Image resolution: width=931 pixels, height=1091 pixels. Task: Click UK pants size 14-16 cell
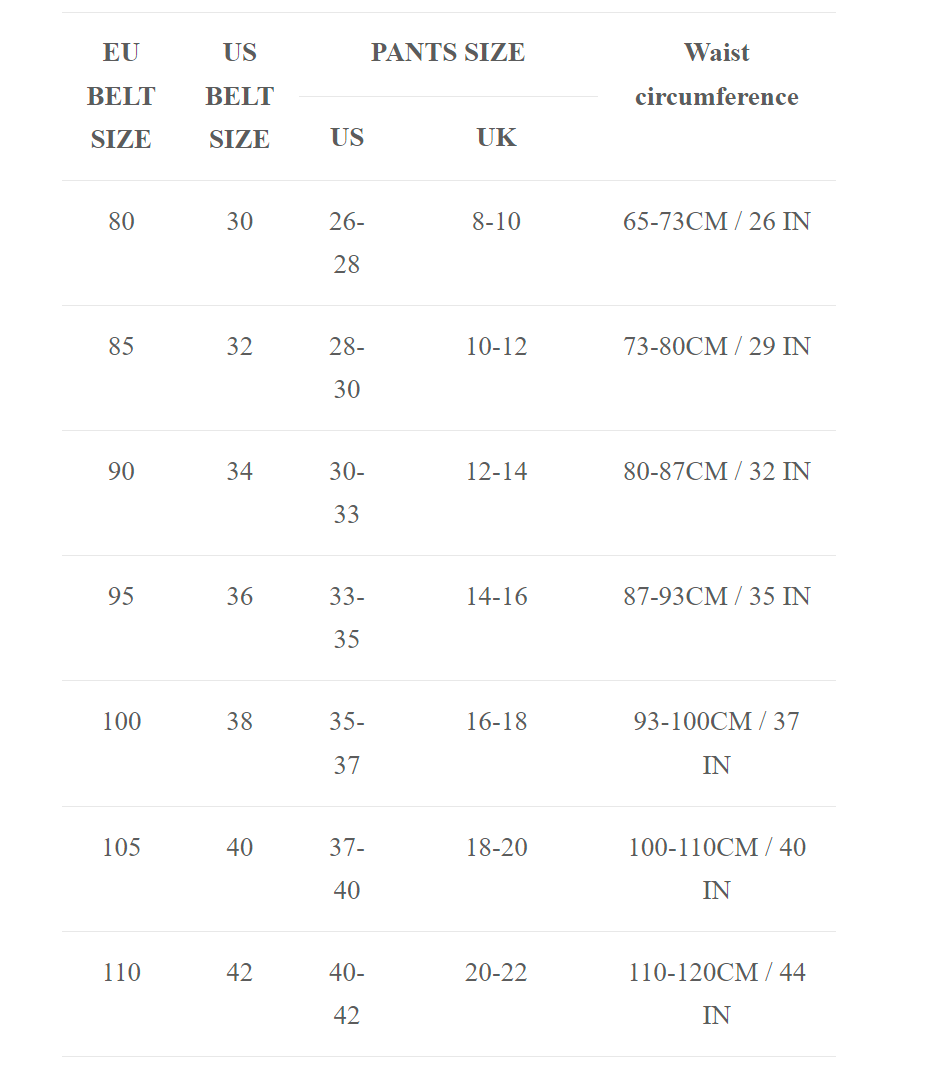(x=496, y=597)
